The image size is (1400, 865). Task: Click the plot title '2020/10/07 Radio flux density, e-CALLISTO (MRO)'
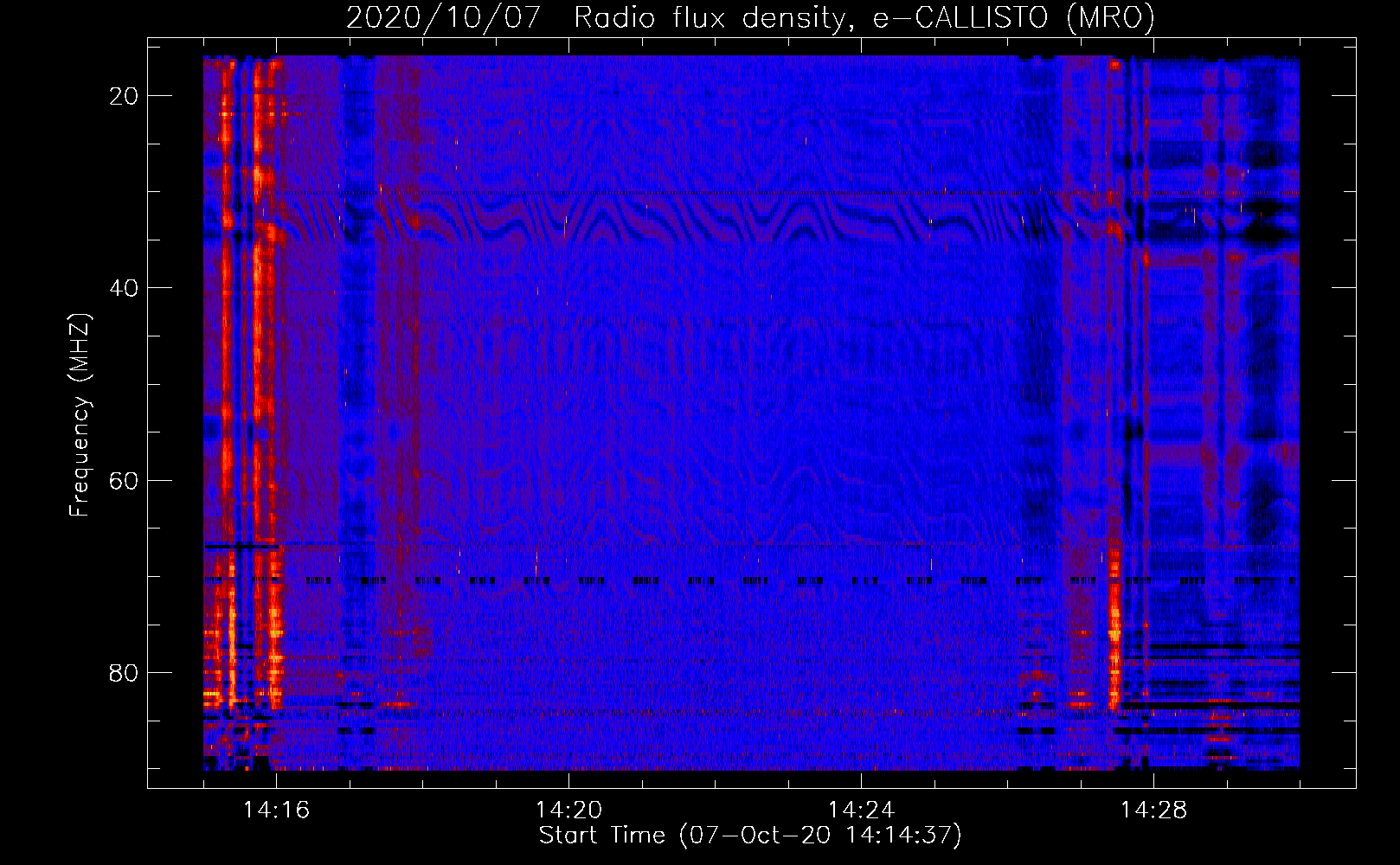pos(750,17)
